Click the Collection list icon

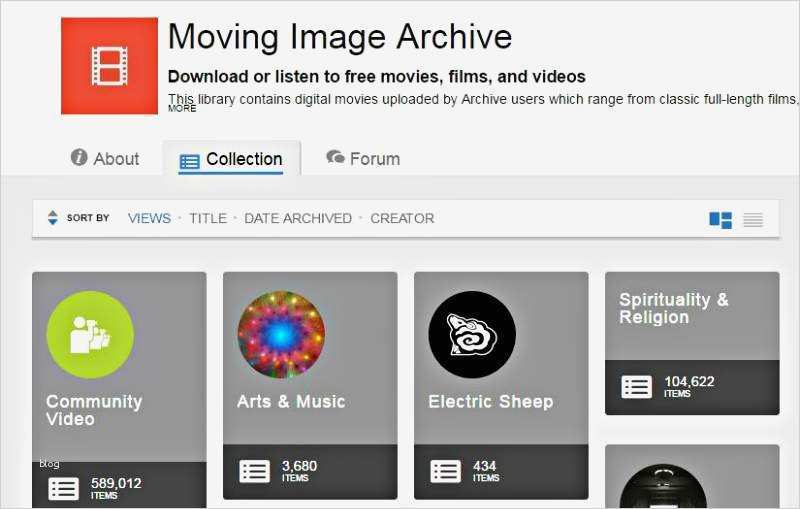189,162
